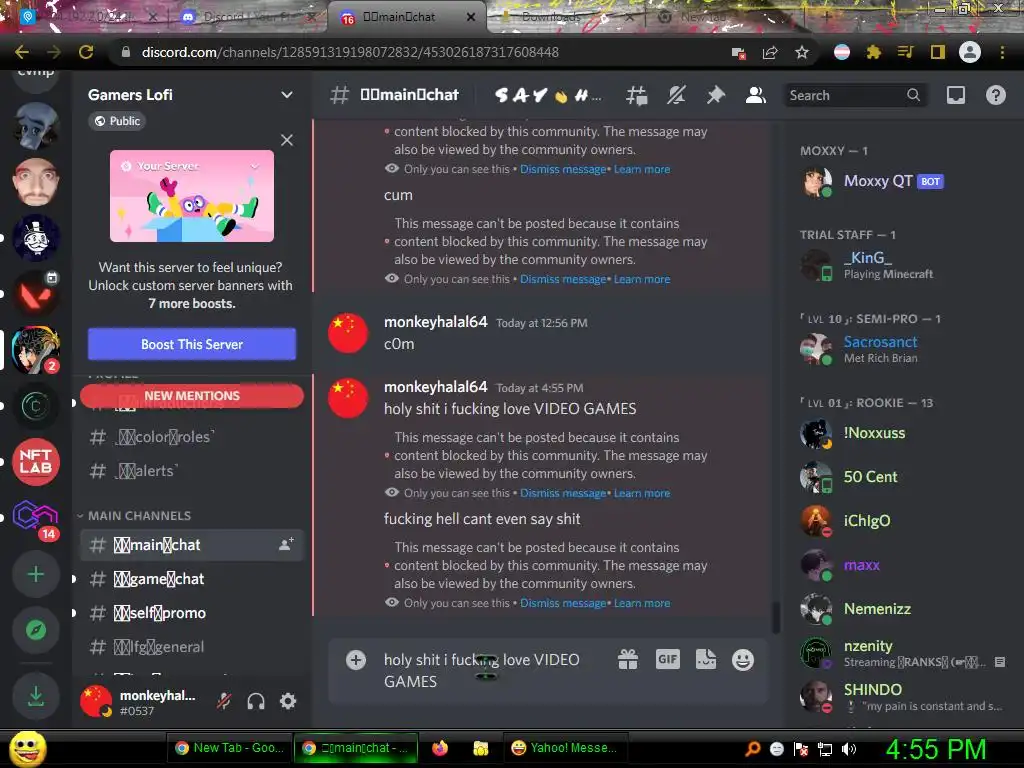This screenshot has width=1024, height=768.
Task: Open the color roles channel
Action: [x=191, y=436]
